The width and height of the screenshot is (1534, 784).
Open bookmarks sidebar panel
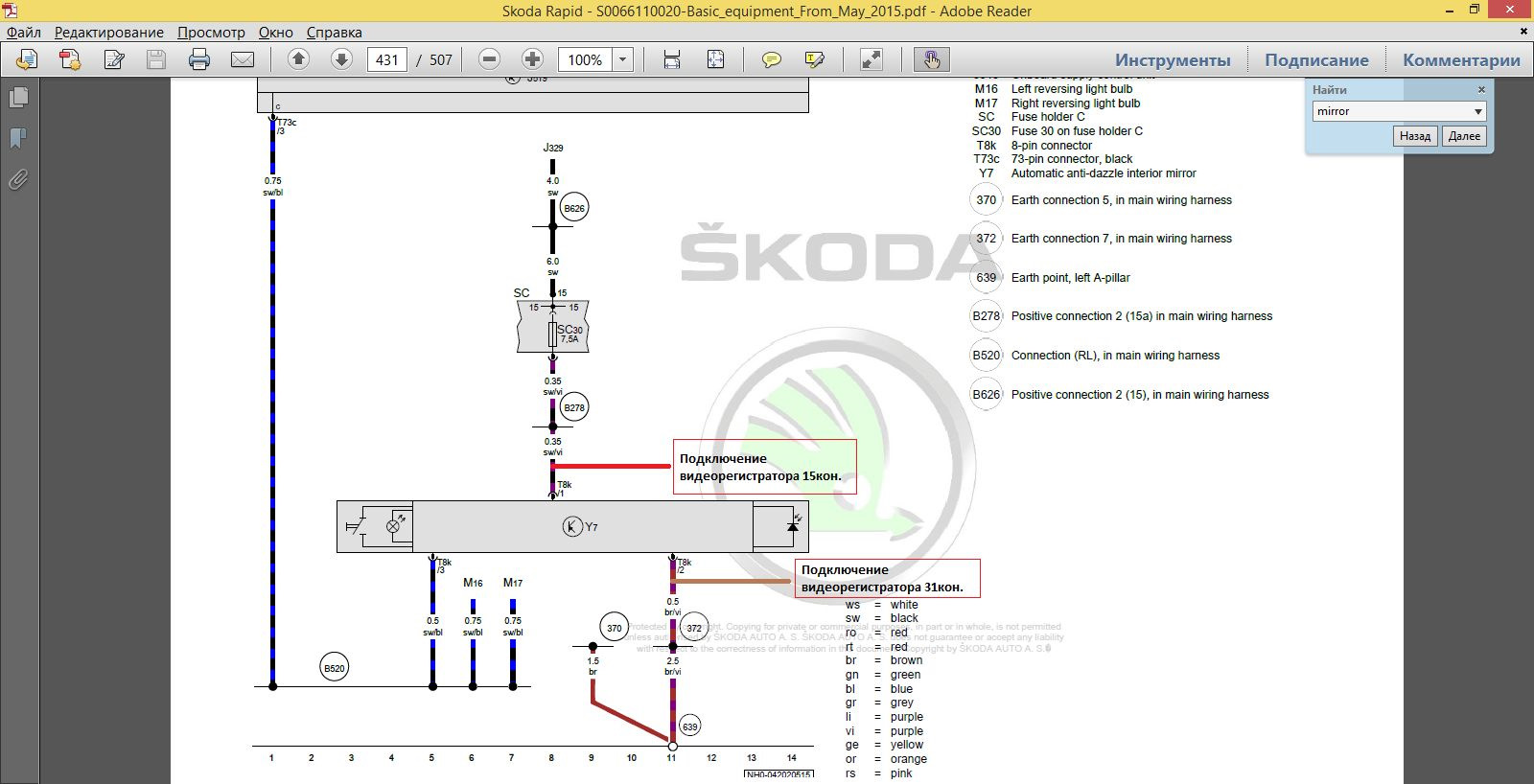(18, 139)
